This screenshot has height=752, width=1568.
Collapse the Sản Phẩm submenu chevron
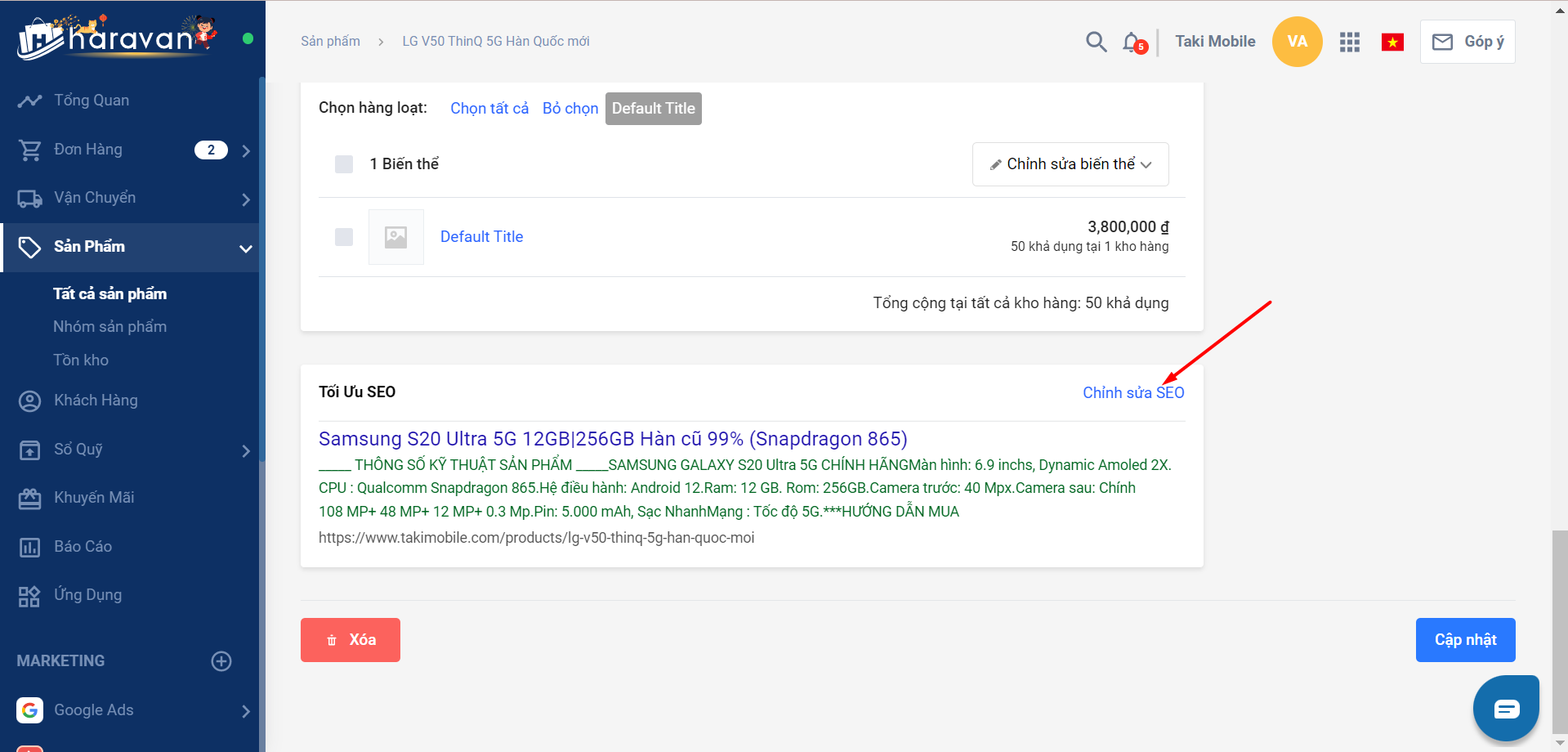(245, 248)
